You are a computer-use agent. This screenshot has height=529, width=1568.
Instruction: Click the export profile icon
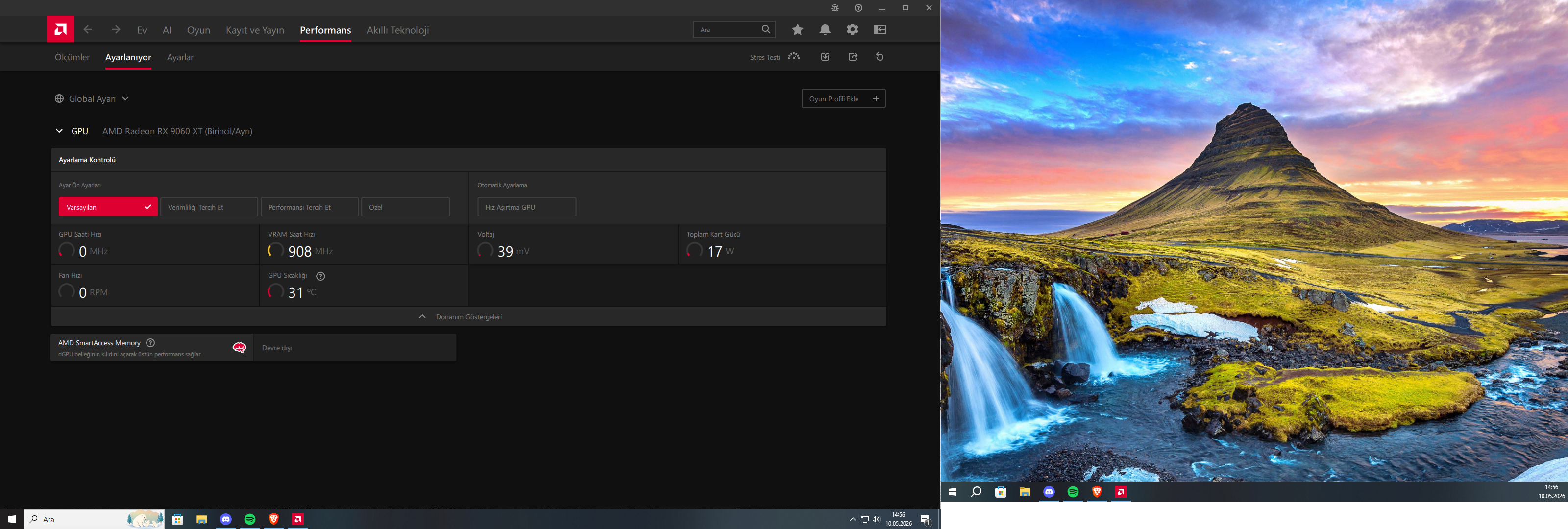[x=853, y=57]
